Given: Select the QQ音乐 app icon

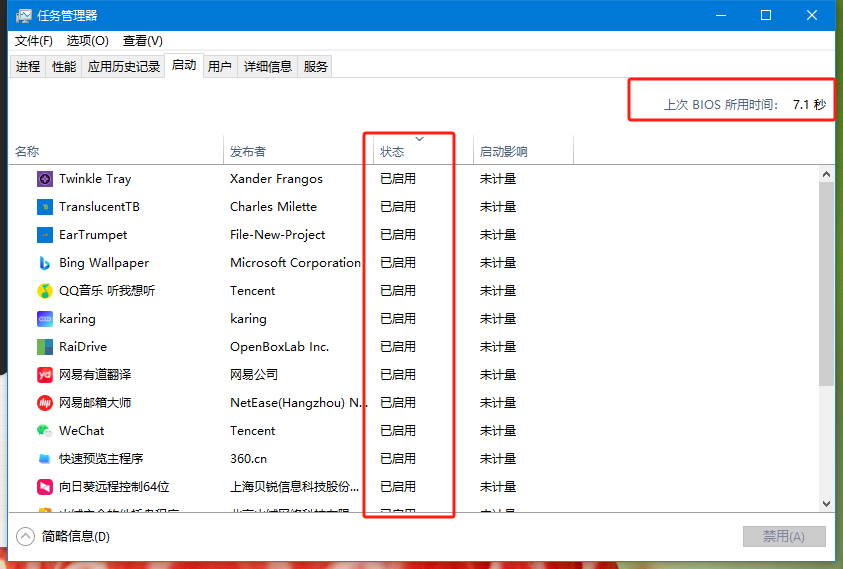Looking at the screenshot, I should 45,290.
